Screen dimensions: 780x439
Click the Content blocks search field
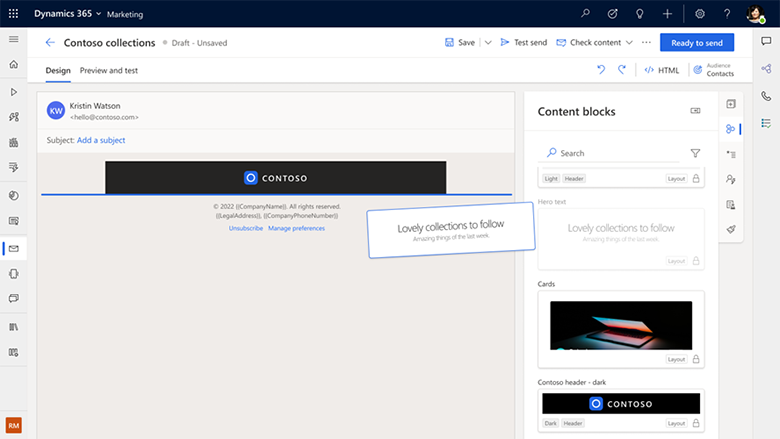[x=609, y=153]
